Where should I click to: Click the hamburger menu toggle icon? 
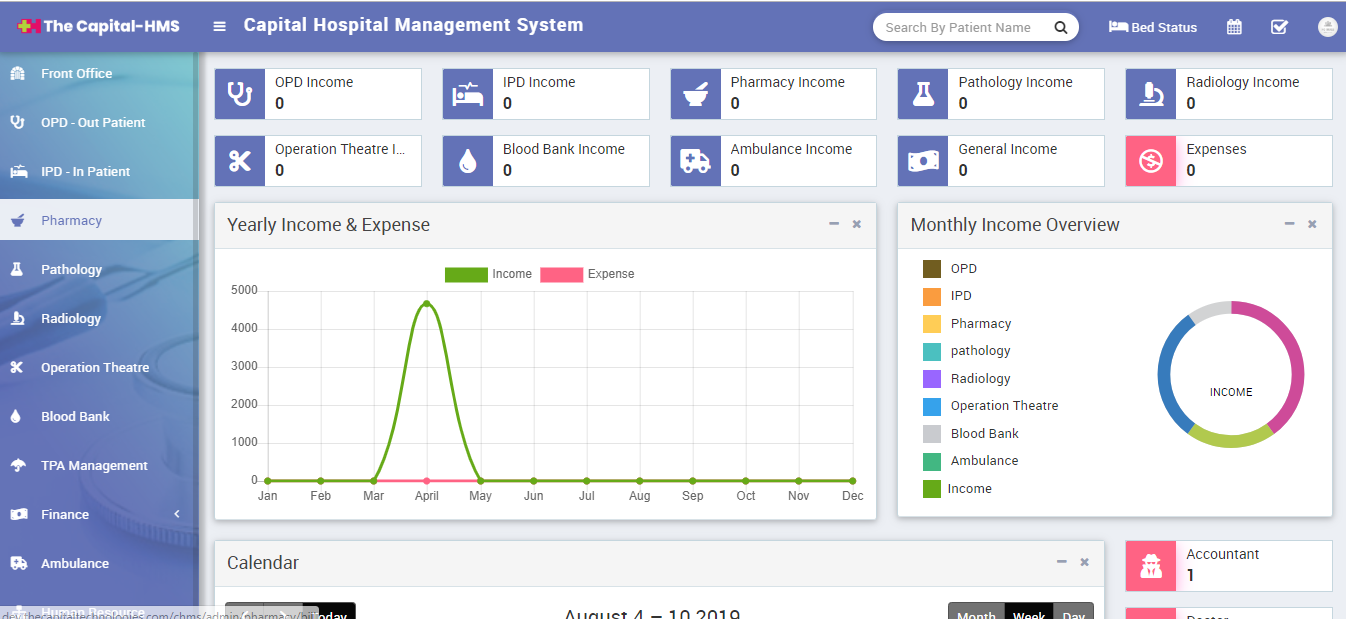pyautogui.click(x=219, y=26)
